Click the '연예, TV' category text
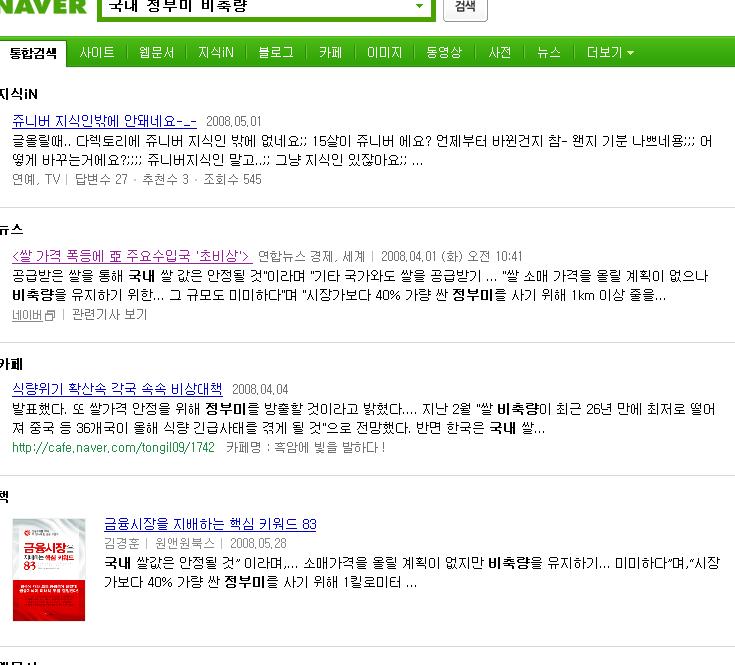The image size is (735, 665). pyautogui.click(x=36, y=179)
